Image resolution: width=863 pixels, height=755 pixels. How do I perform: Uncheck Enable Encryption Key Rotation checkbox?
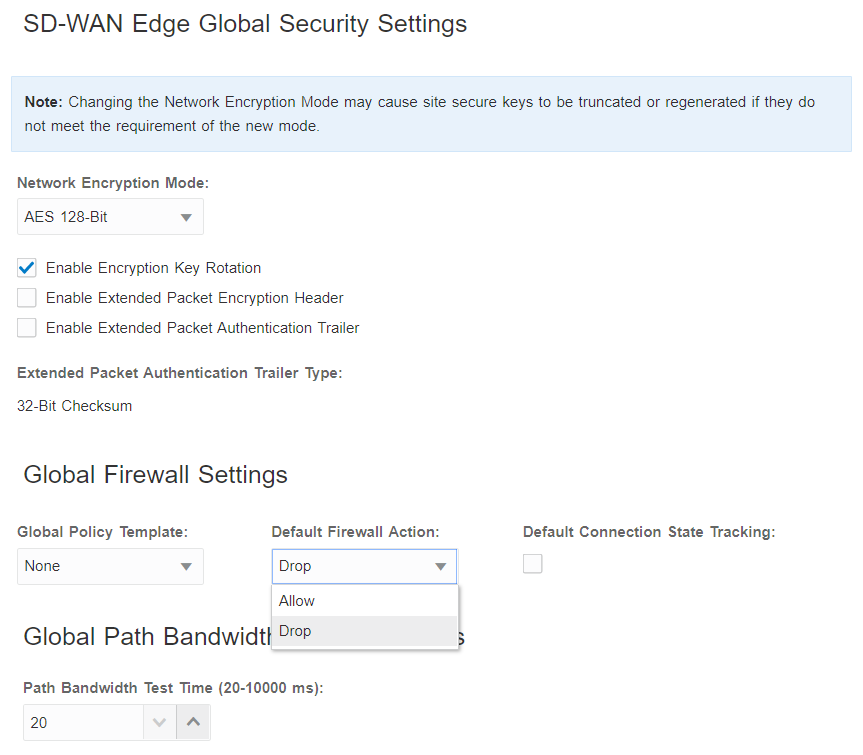(x=27, y=268)
